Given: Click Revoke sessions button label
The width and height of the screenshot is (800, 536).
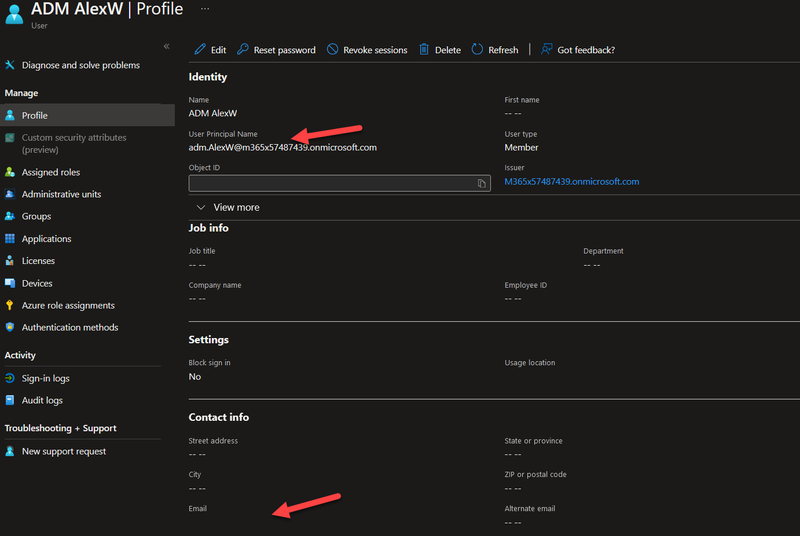Looking at the screenshot, I should tap(375, 50).
